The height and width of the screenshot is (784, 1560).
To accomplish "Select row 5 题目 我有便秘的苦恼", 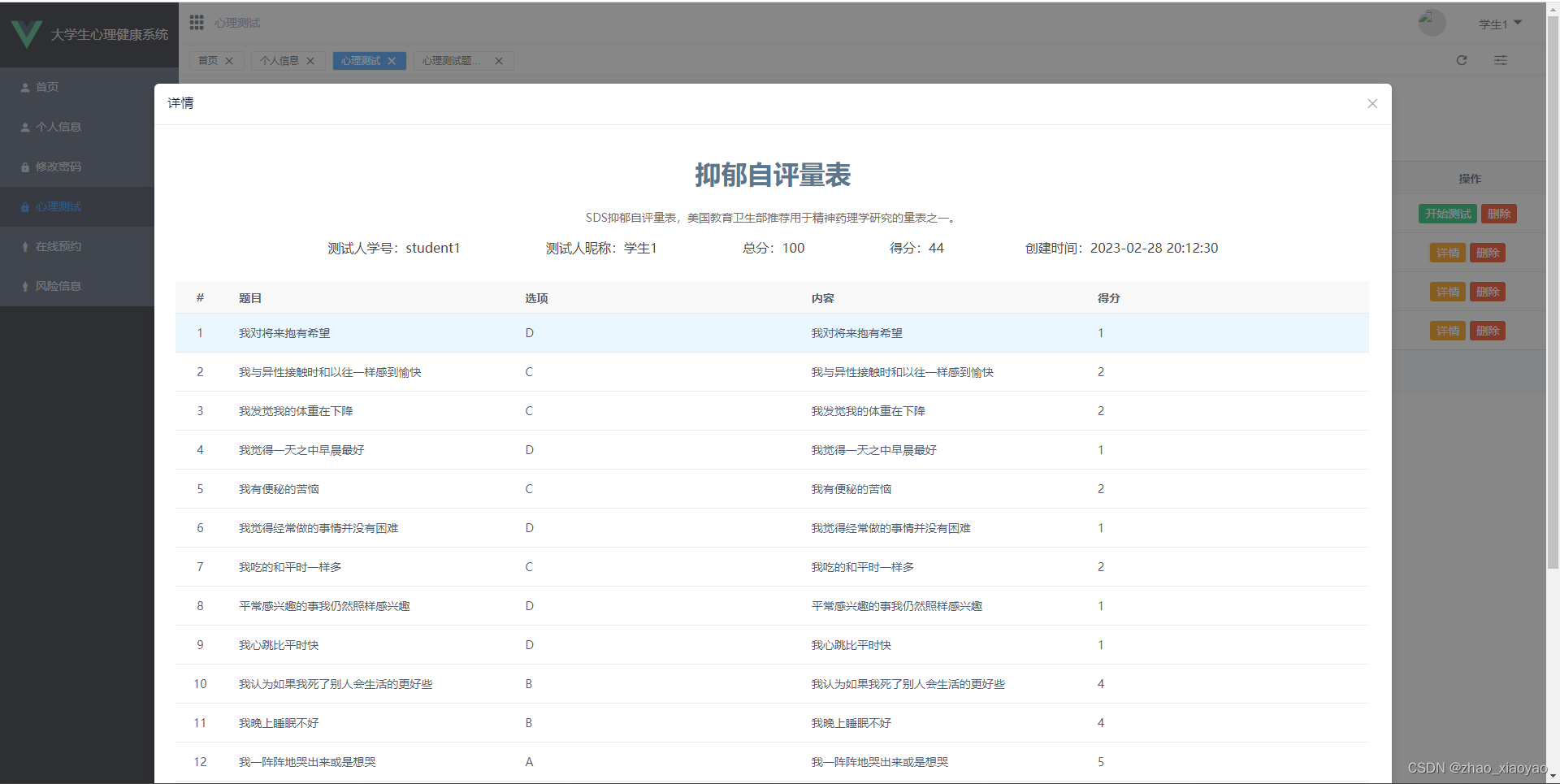I will 279,489.
